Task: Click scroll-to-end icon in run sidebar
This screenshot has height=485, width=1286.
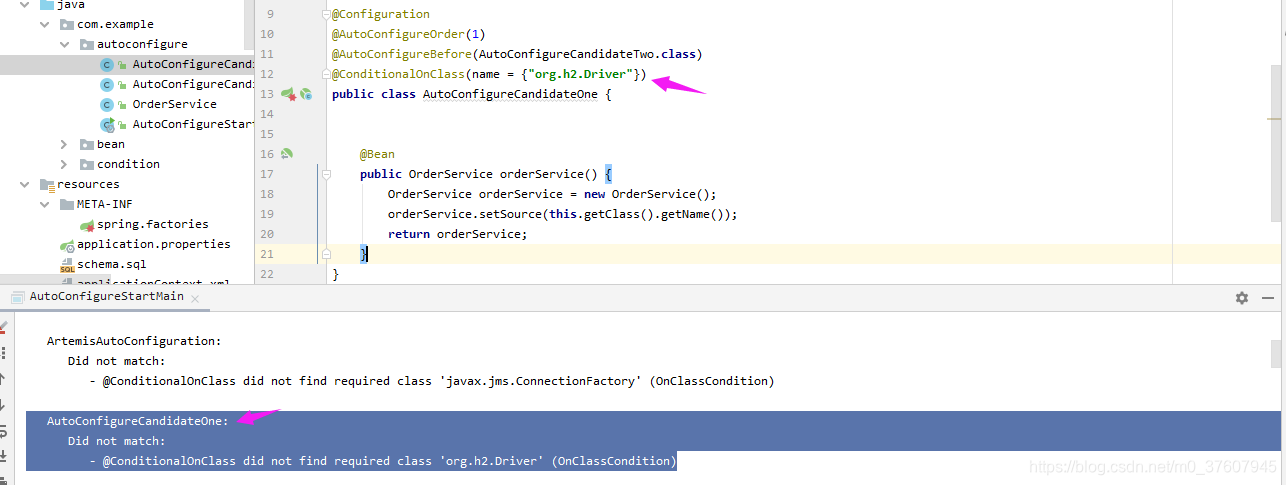Action: [x=3, y=456]
